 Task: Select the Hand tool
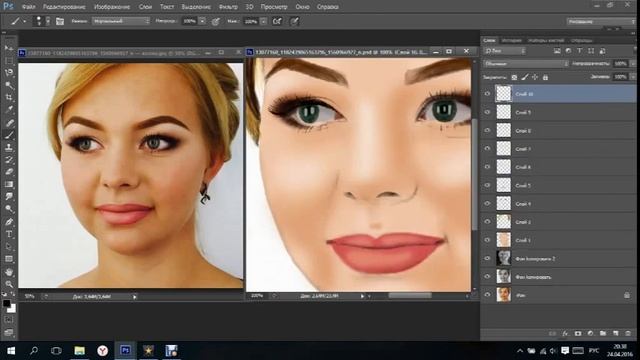coord(9,272)
